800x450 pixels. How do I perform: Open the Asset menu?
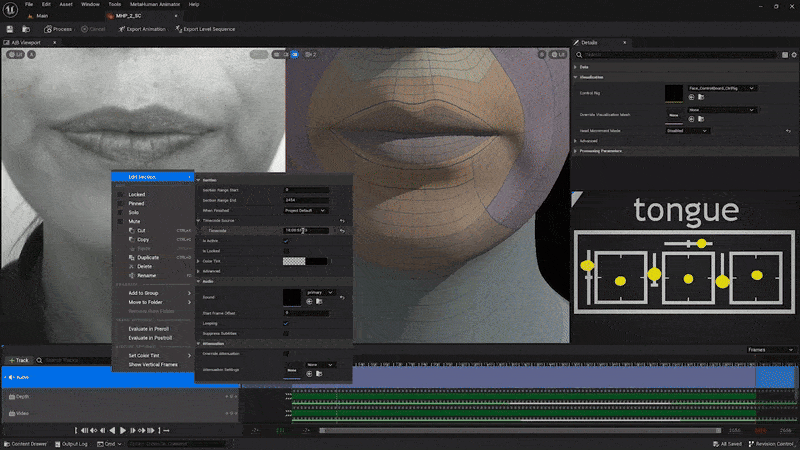click(x=66, y=4)
